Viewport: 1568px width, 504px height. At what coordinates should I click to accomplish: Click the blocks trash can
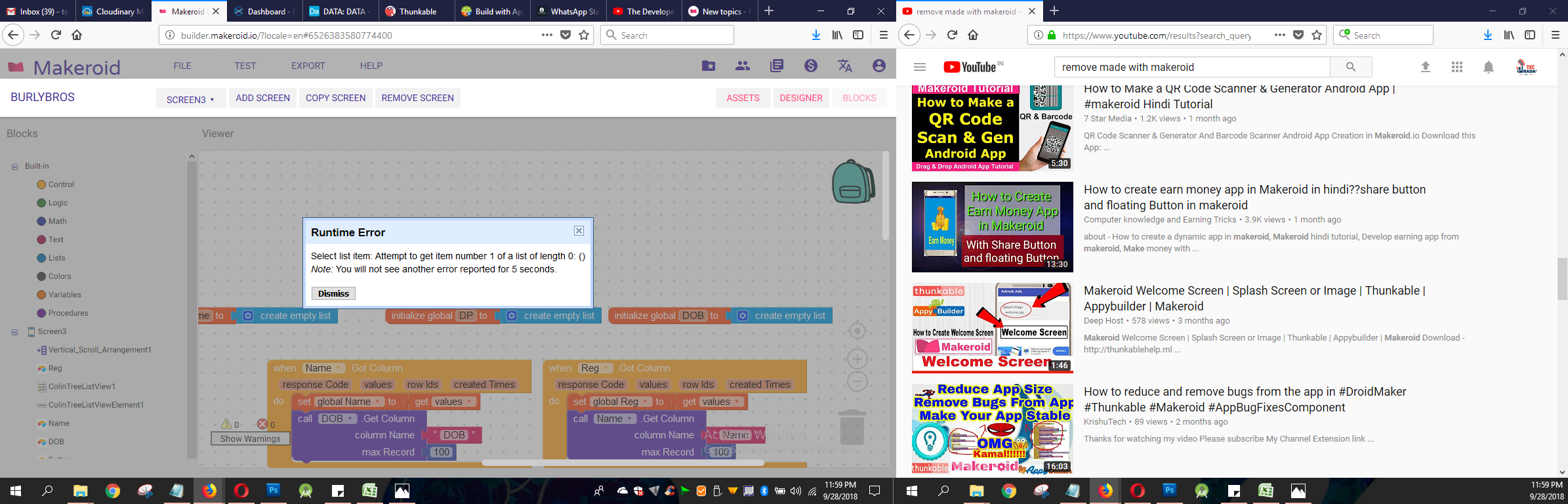pyautogui.click(x=852, y=427)
